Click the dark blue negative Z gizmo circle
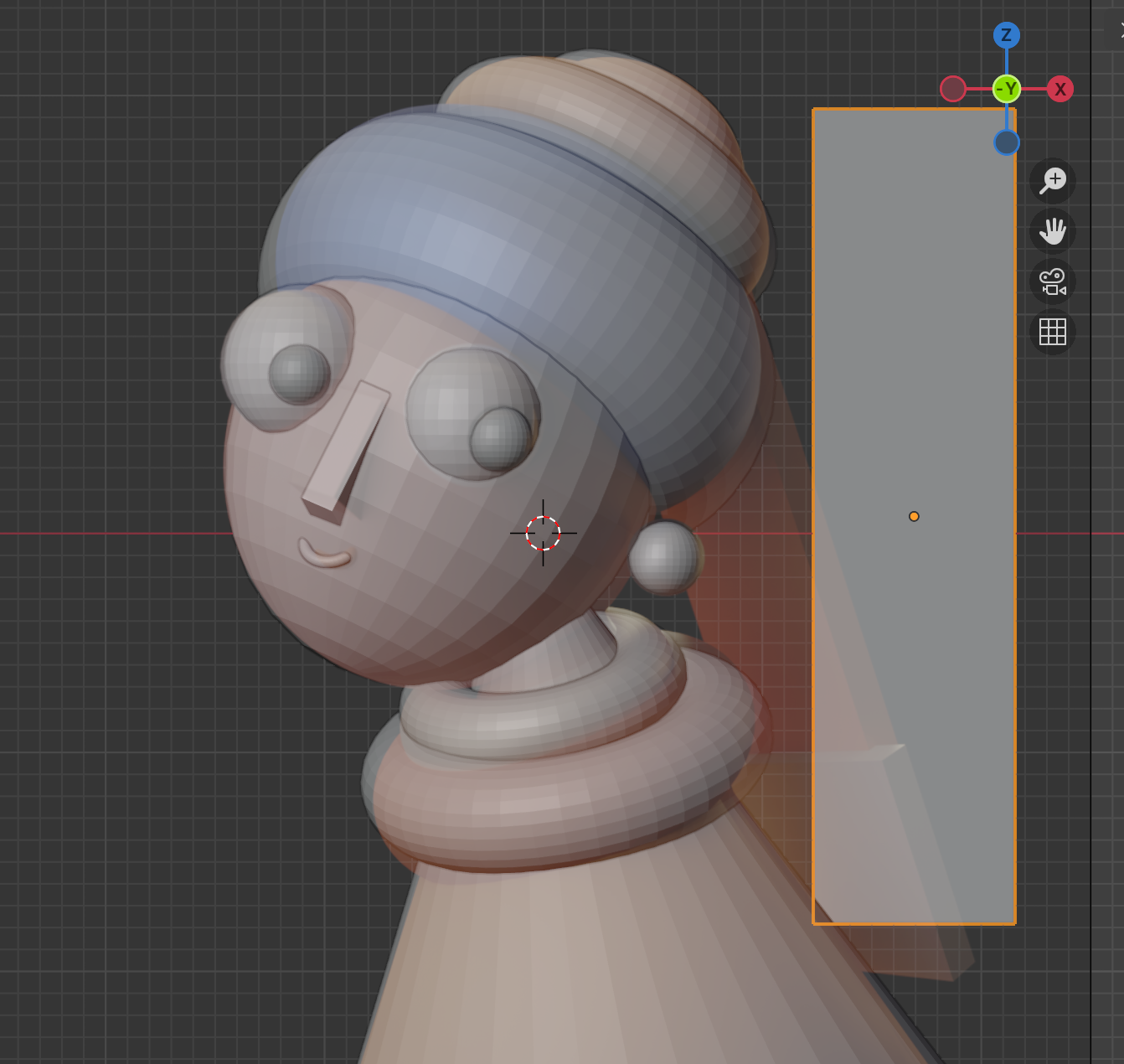The width and height of the screenshot is (1124, 1064). click(1007, 142)
